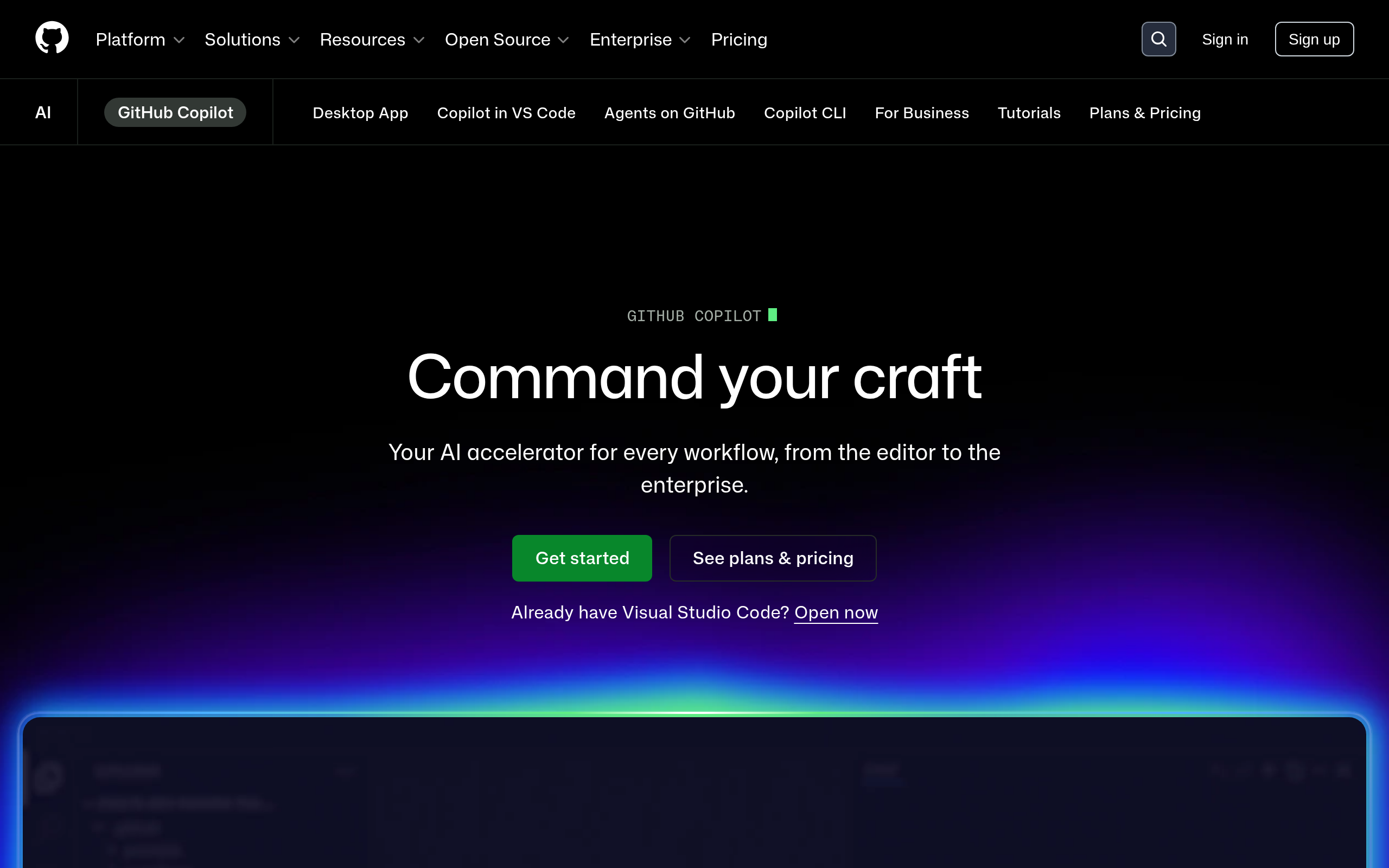This screenshot has width=1389, height=868.
Task: Open Copilot in VS Code tab
Action: (506, 113)
